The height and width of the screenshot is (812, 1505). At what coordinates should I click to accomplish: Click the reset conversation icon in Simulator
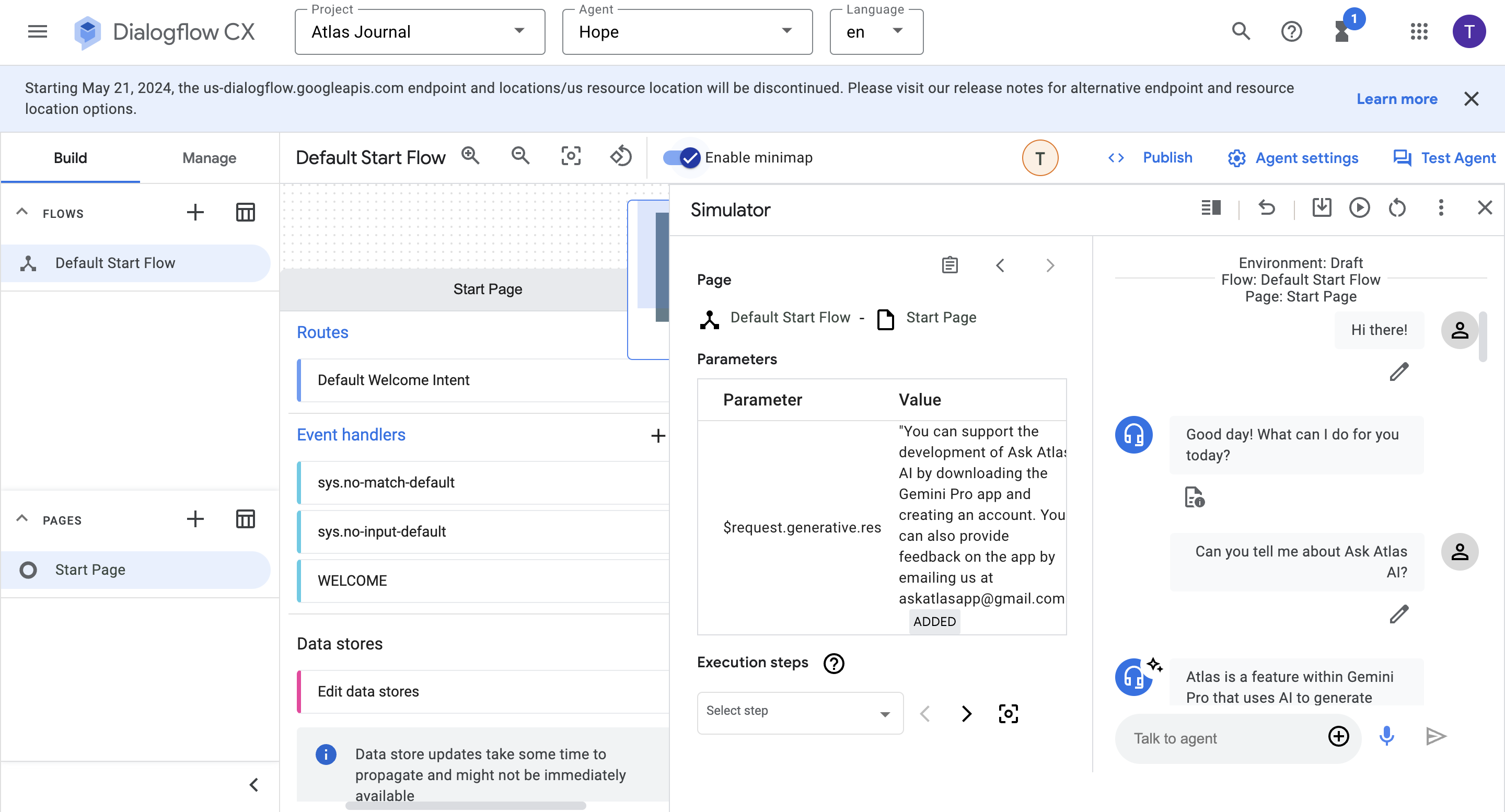1397,207
